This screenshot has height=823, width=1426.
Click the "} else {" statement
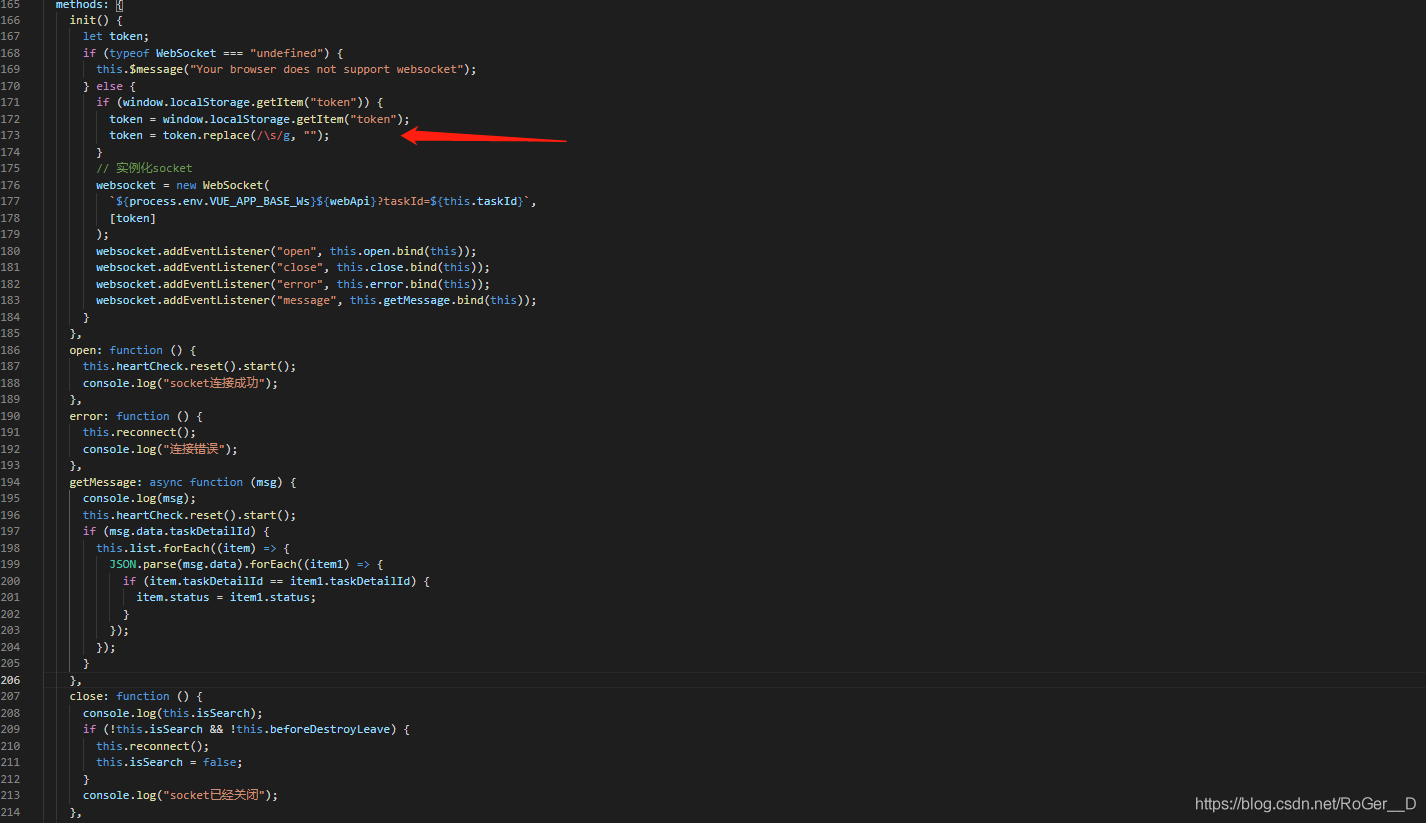tap(110, 86)
